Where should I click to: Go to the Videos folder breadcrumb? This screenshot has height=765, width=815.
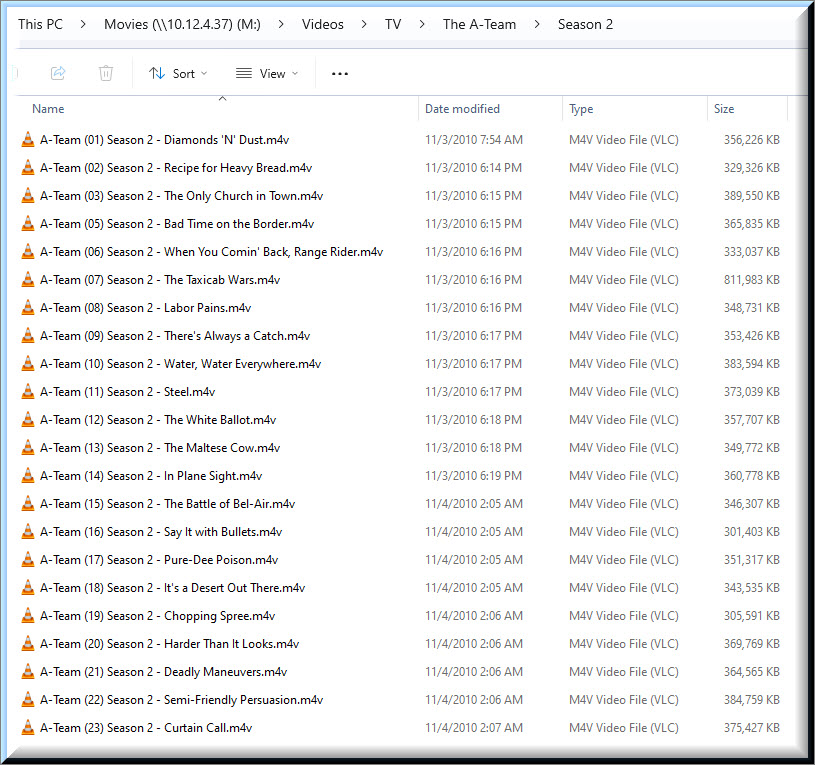tap(323, 24)
